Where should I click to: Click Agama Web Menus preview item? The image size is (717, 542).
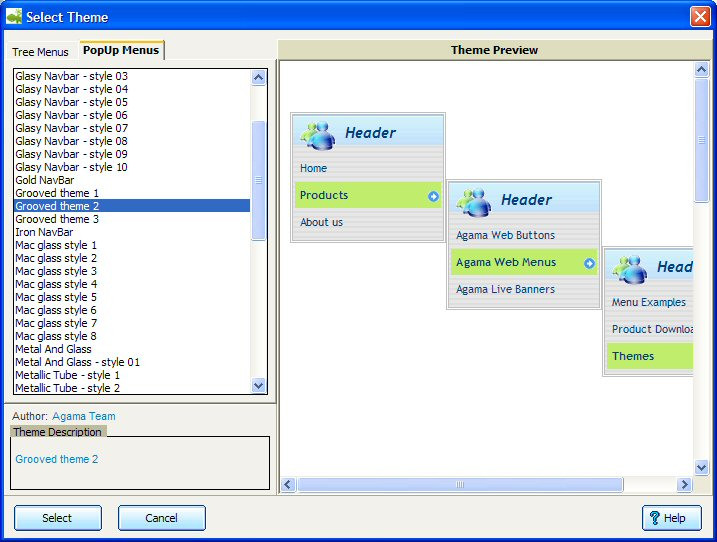[x=524, y=262]
